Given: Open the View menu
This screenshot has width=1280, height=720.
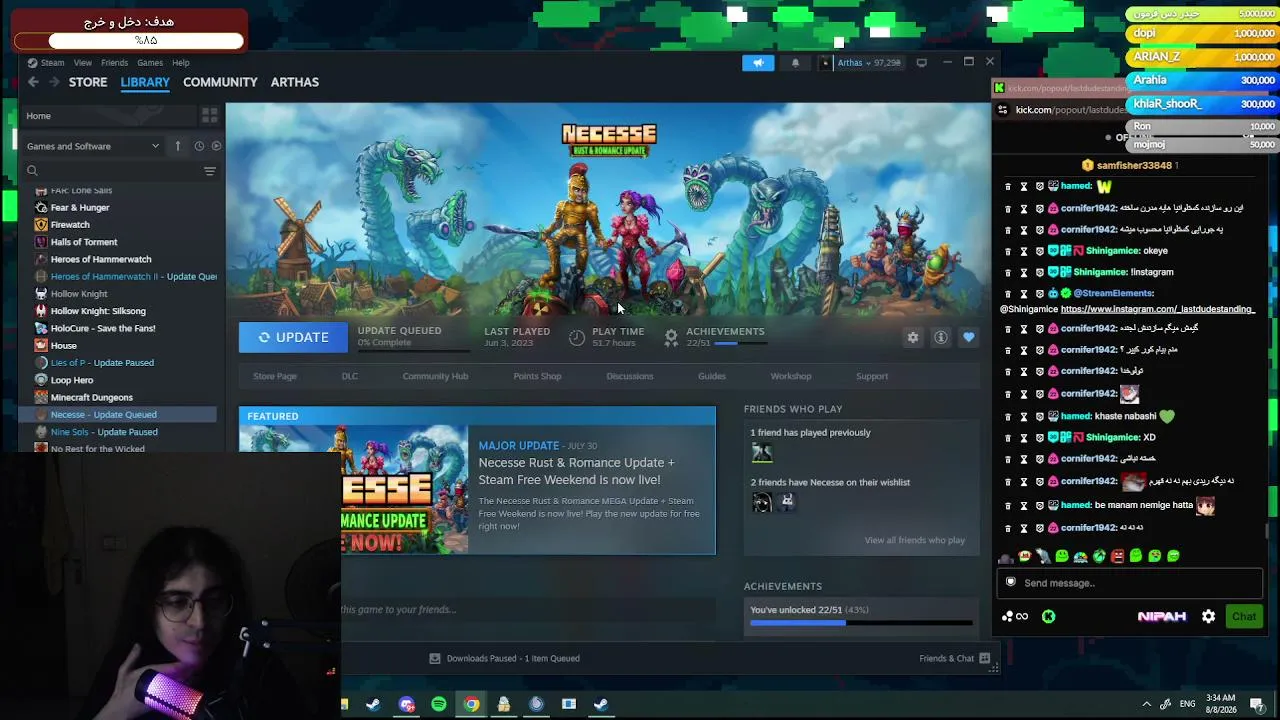Looking at the screenshot, I should click(83, 63).
